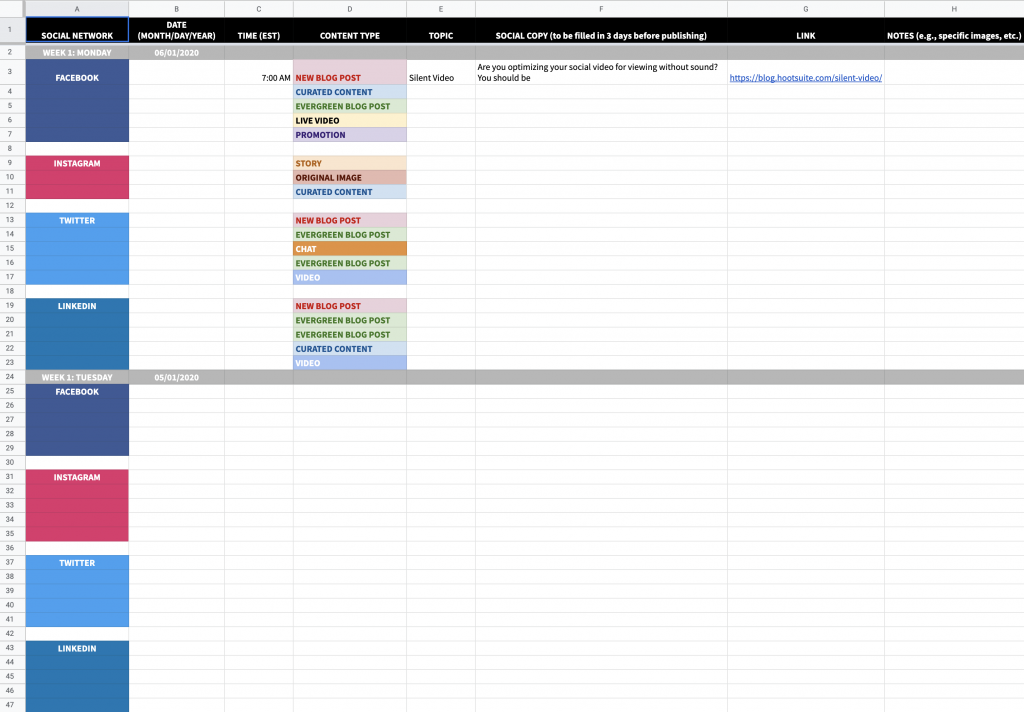Select the INSTAGRAM label cell under Monday

[x=77, y=177]
